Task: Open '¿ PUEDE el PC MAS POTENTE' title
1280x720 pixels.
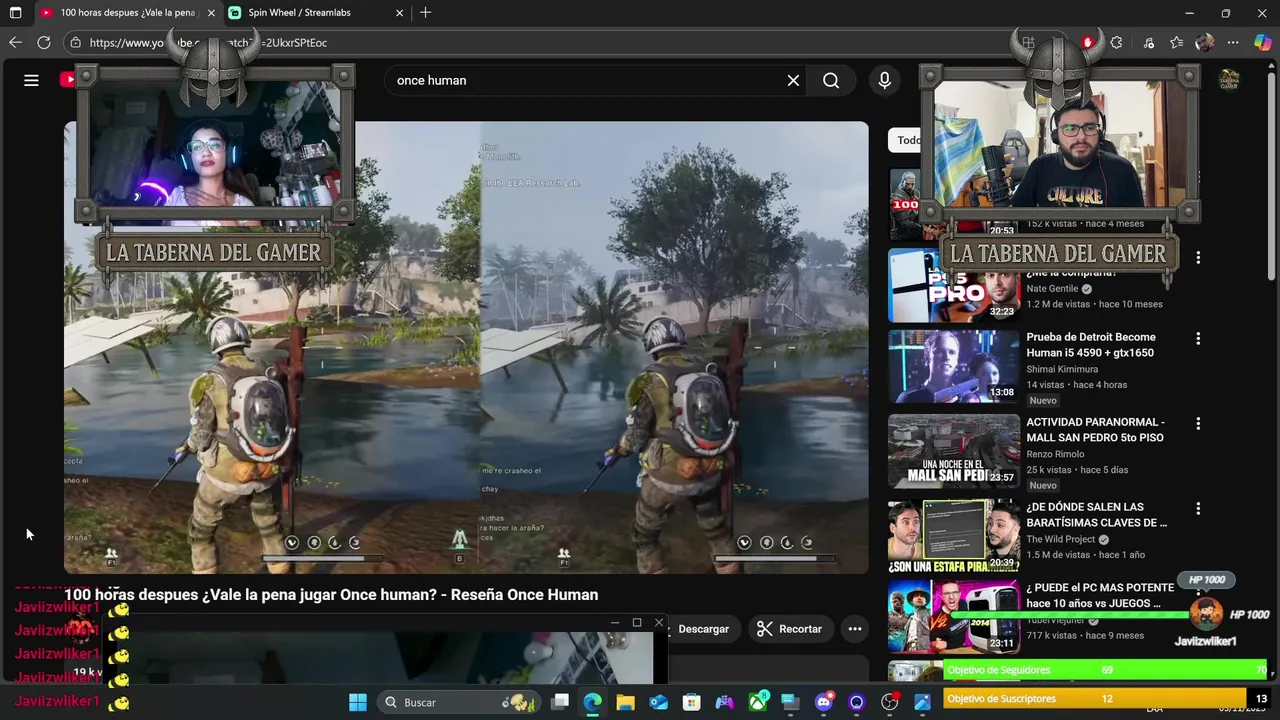Action: click(x=1100, y=595)
